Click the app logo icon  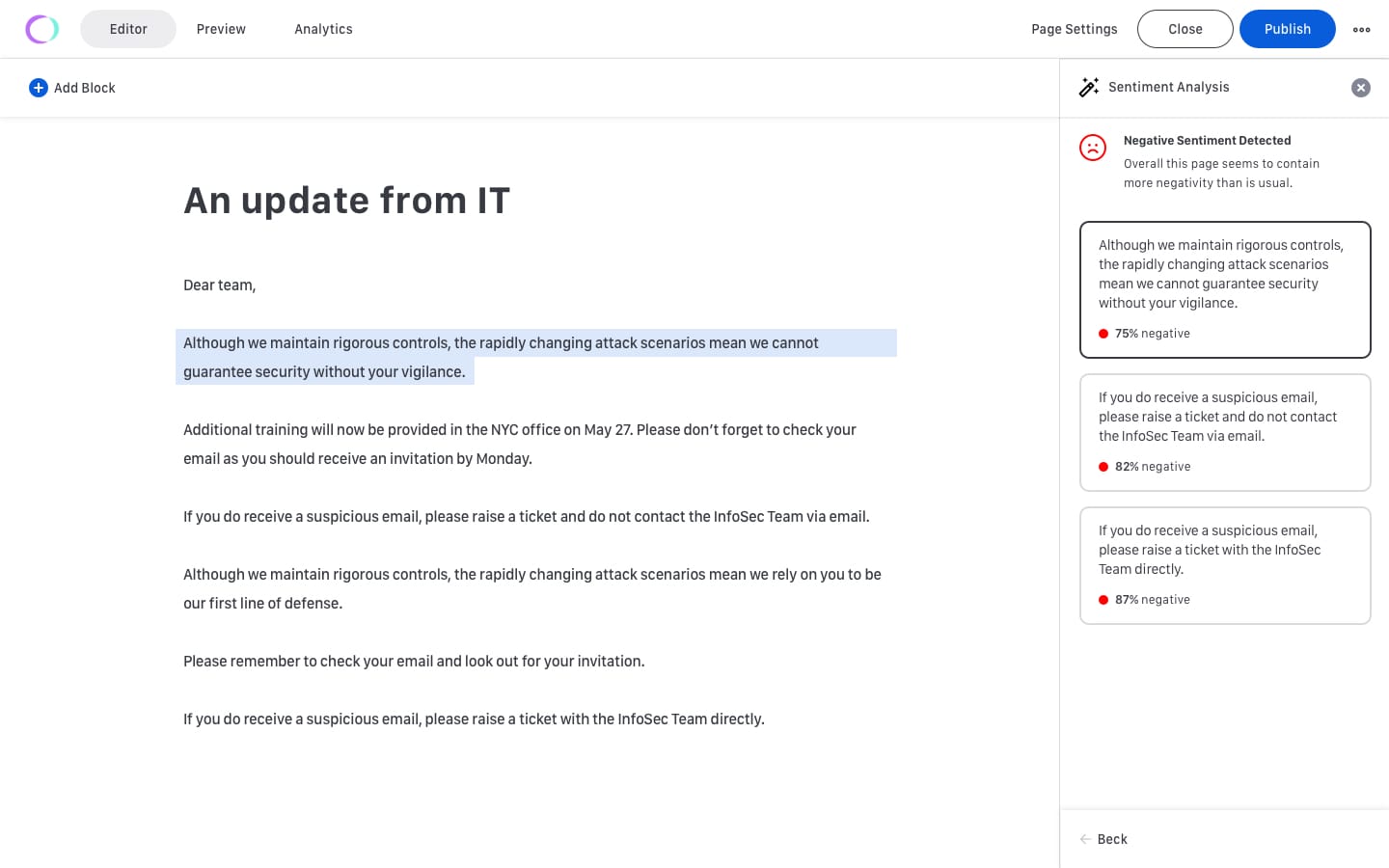(41, 29)
